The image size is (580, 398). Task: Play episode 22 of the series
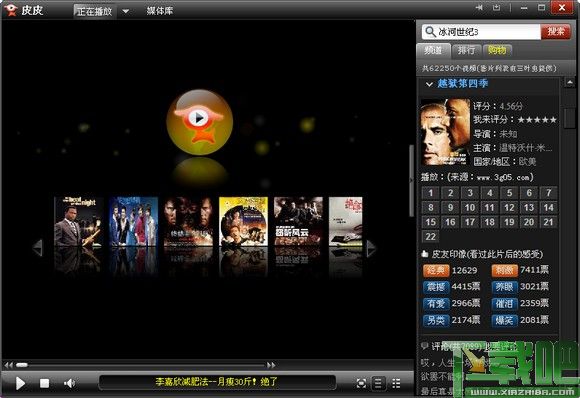(431, 237)
